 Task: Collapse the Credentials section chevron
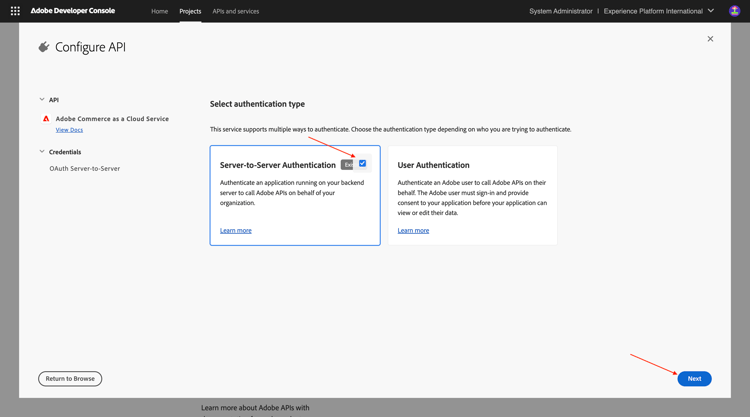tap(42, 152)
